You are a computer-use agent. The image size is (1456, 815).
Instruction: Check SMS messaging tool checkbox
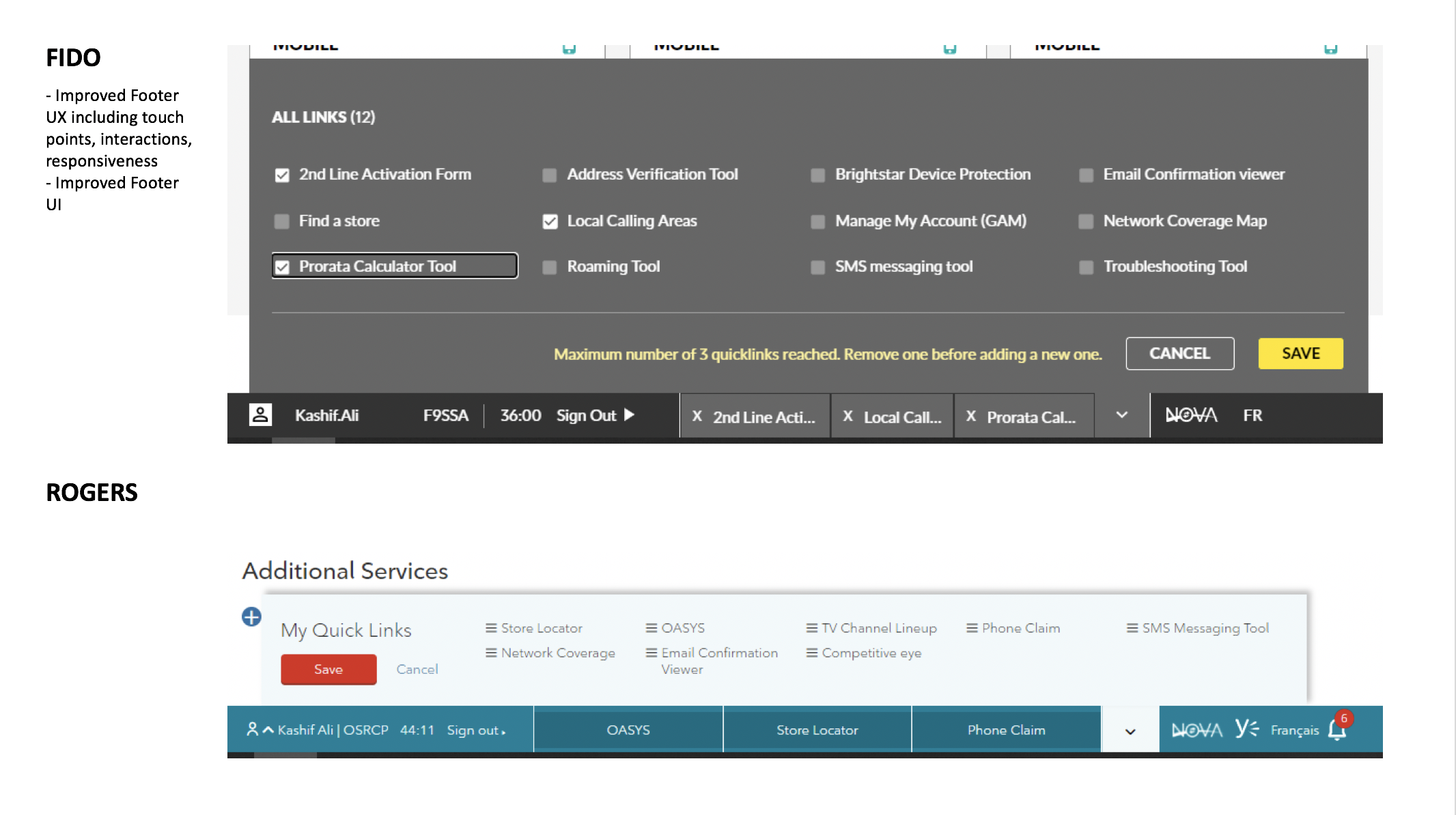tap(817, 267)
